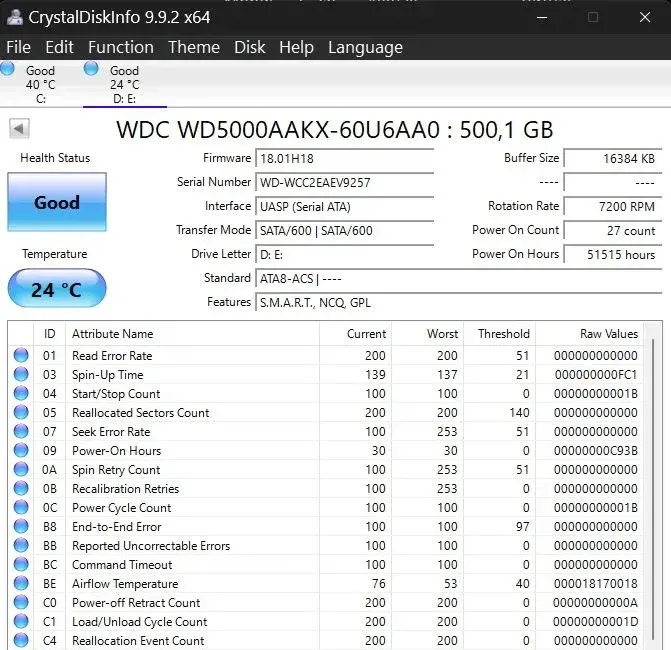Click the Threshold column header
Screen dimensions: 671x650
(499, 334)
